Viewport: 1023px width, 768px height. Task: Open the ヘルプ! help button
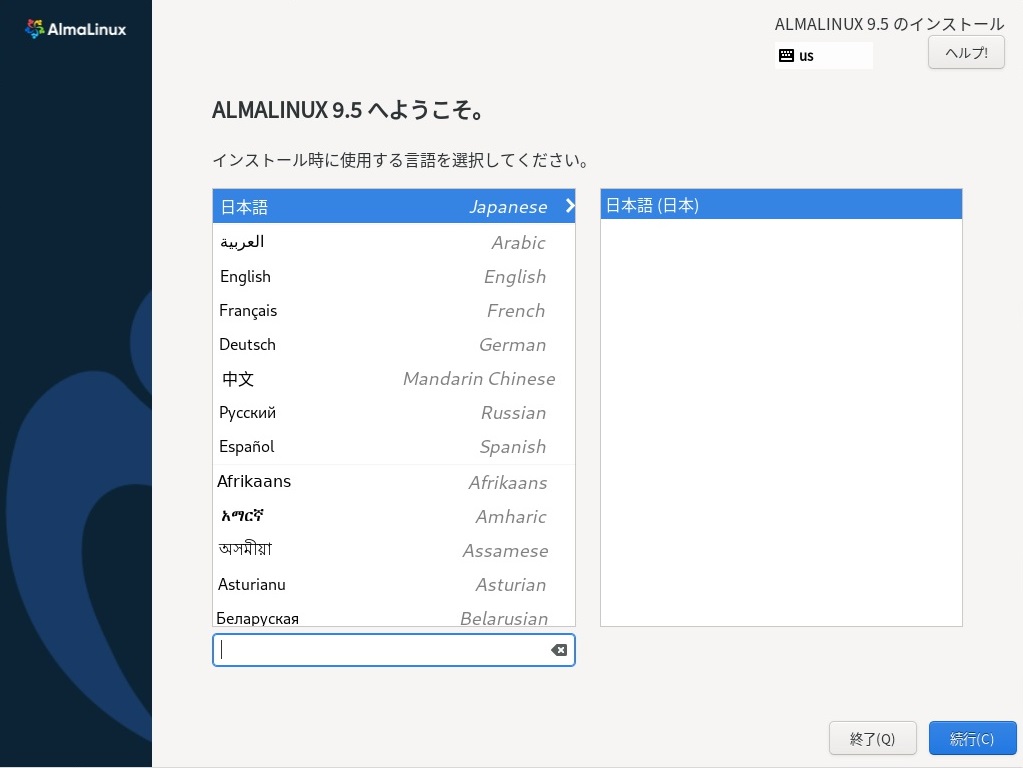point(966,53)
